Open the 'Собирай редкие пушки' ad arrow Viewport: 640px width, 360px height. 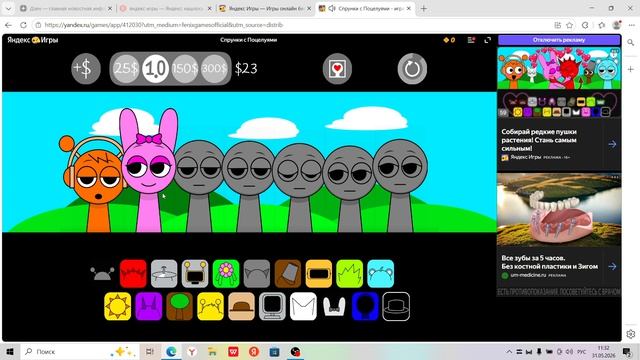coord(612,144)
